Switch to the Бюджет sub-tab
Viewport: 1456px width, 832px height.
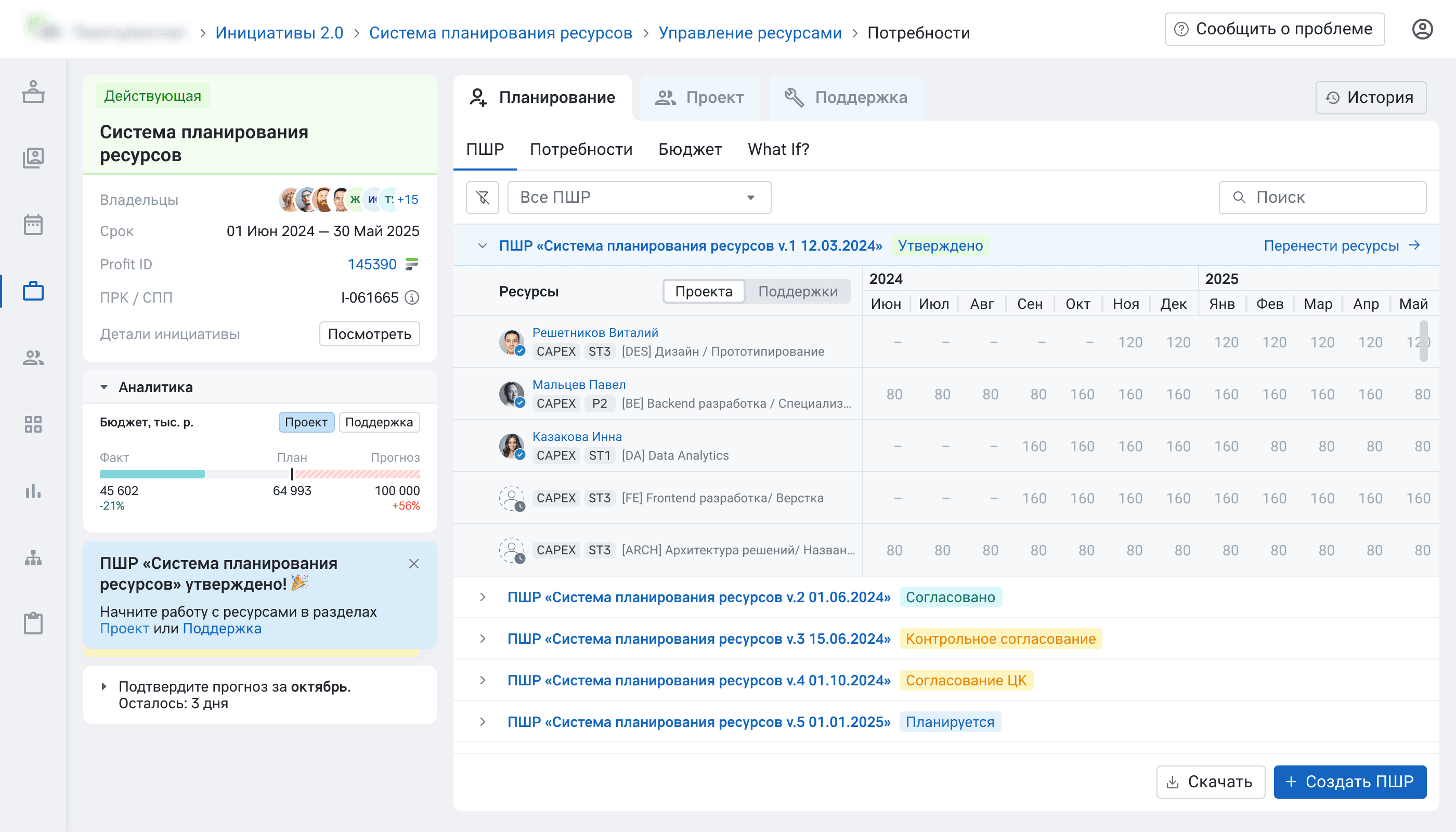tap(690, 150)
